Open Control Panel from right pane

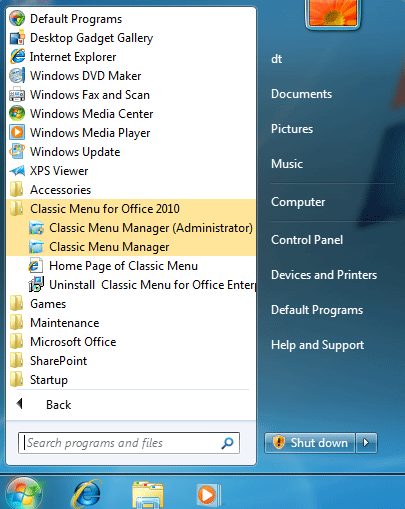tap(307, 240)
